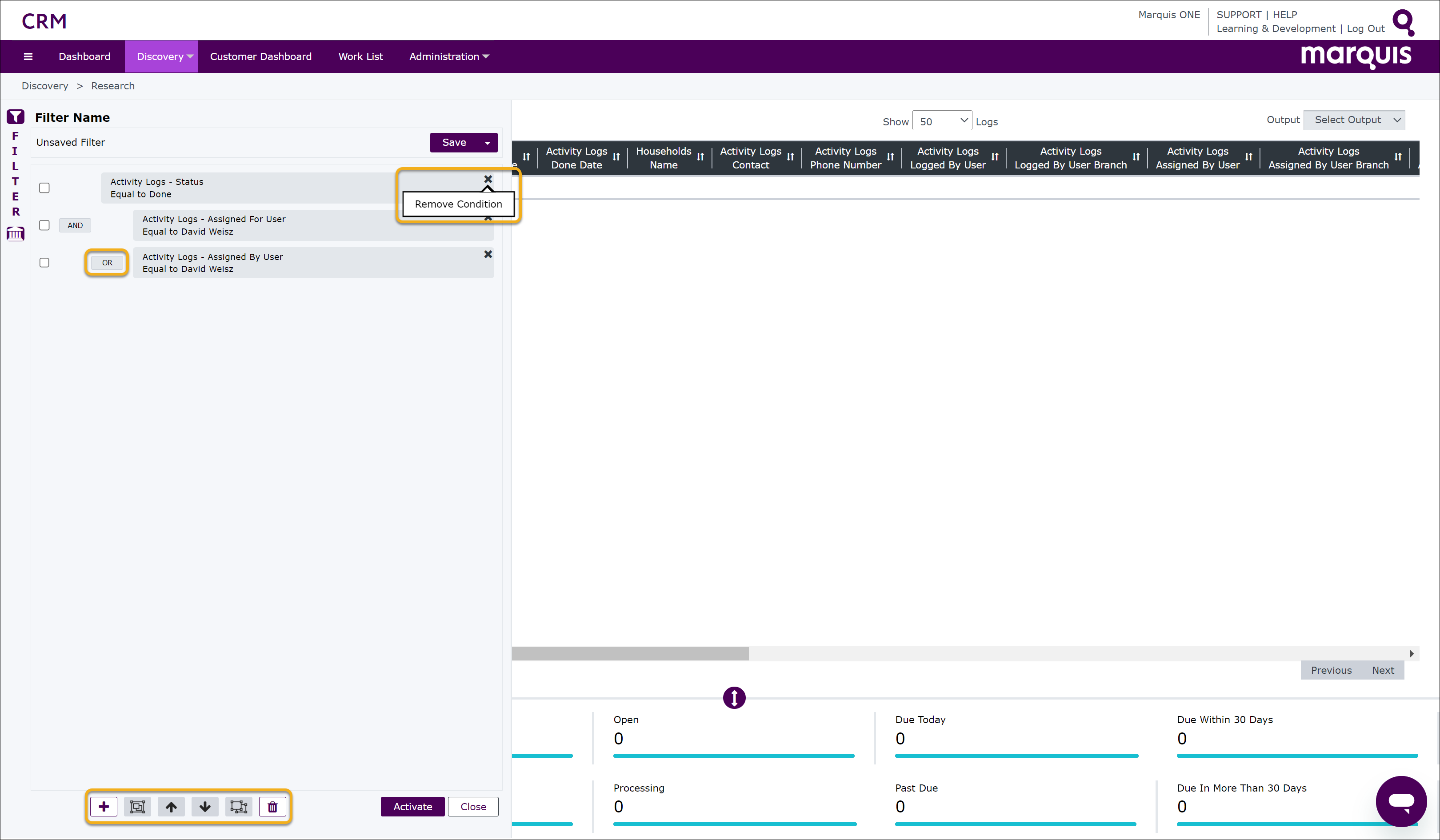1440x840 pixels.
Task: Switch to the Customer Dashboard tab
Action: coord(260,56)
